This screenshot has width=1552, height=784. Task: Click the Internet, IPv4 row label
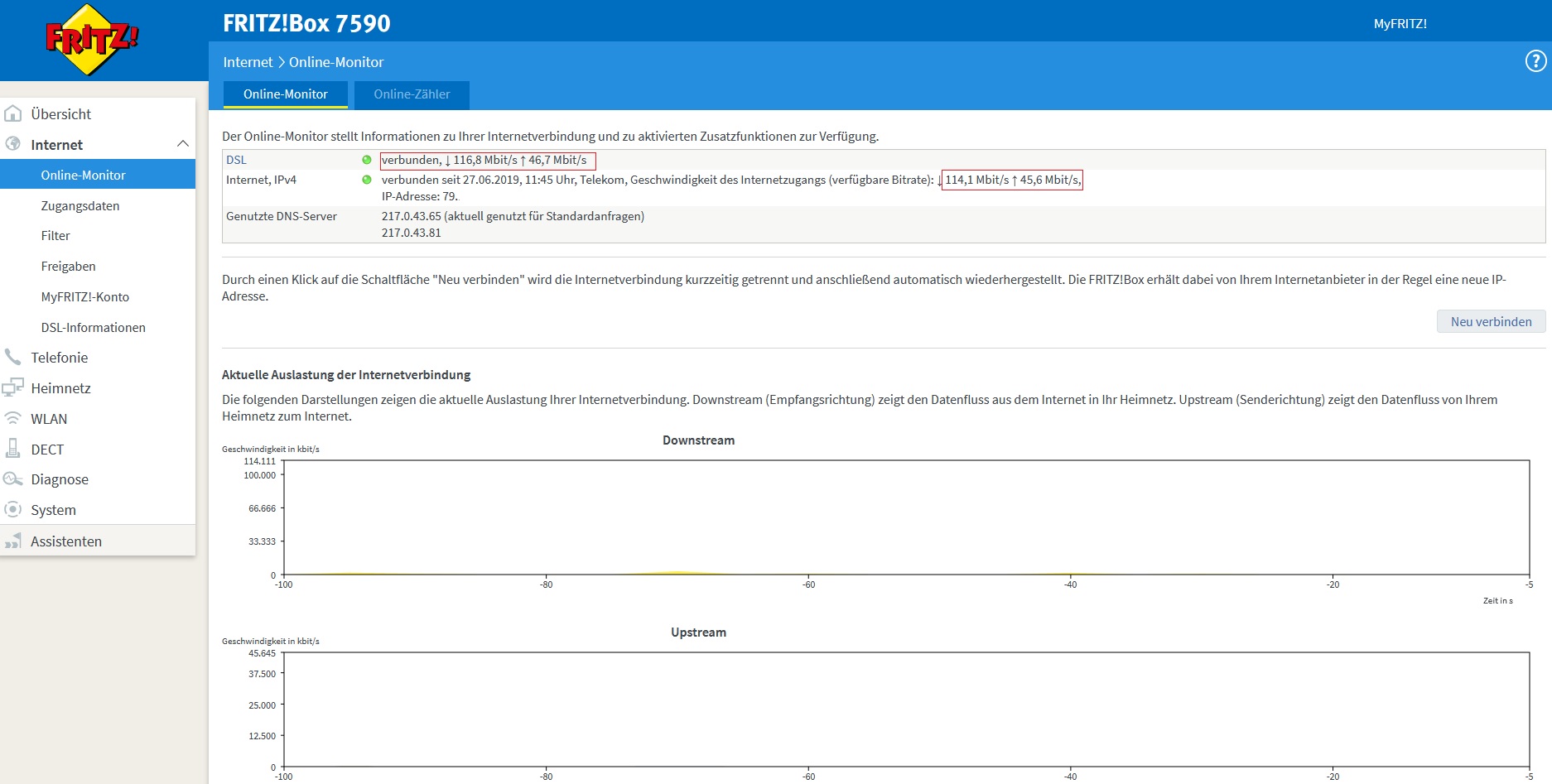(x=261, y=180)
